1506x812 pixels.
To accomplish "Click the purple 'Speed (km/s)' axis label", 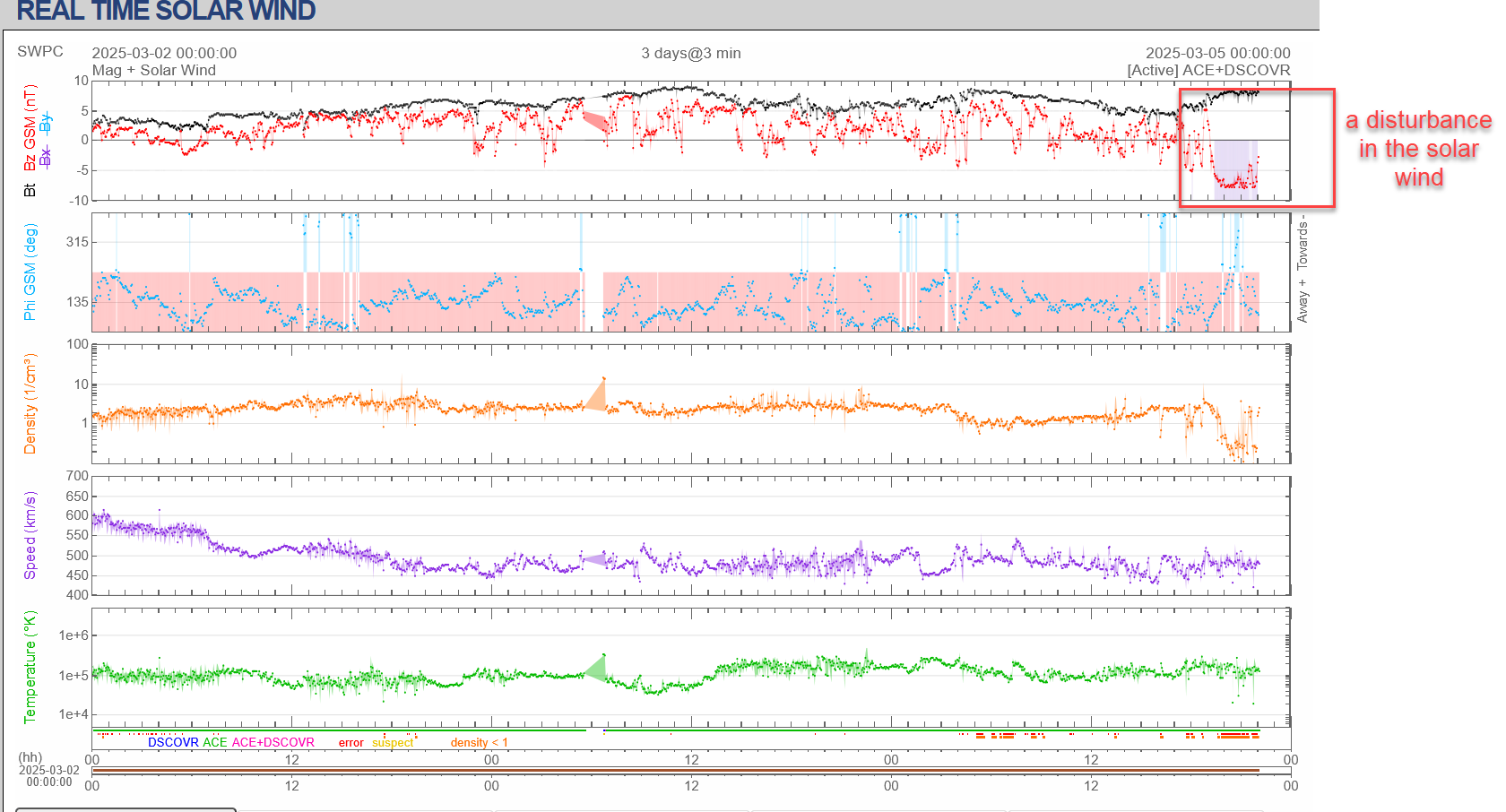I will [30, 535].
